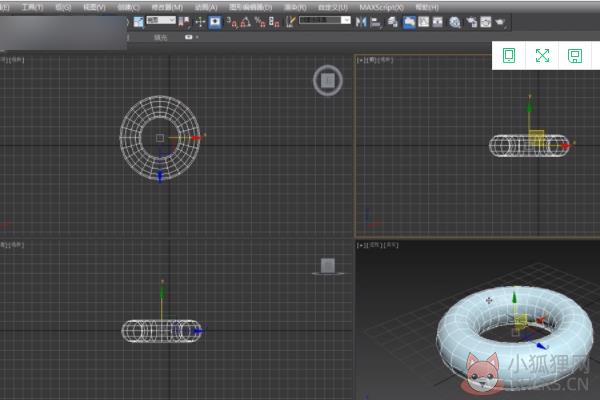Click the green save icon in the overlay
600x400 pixels.
point(575,56)
